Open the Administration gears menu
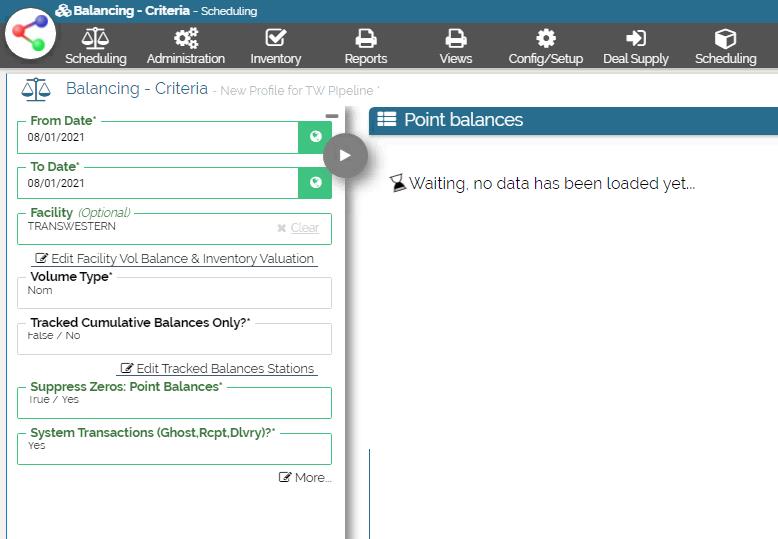Image resolution: width=778 pixels, height=539 pixels. pyautogui.click(x=186, y=47)
